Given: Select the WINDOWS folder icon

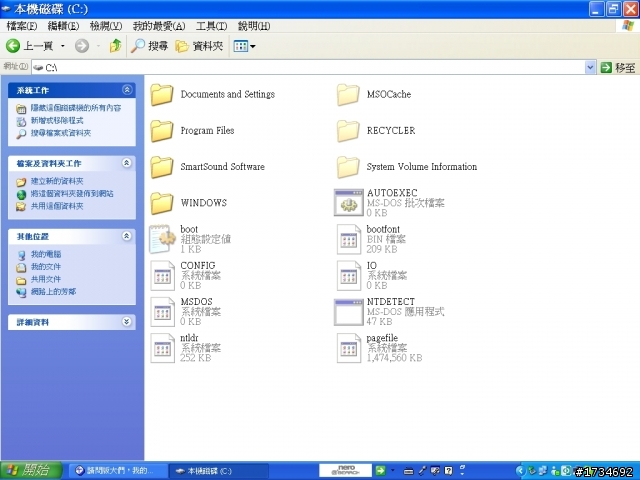Looking at the screenshot, I should 162,203.
